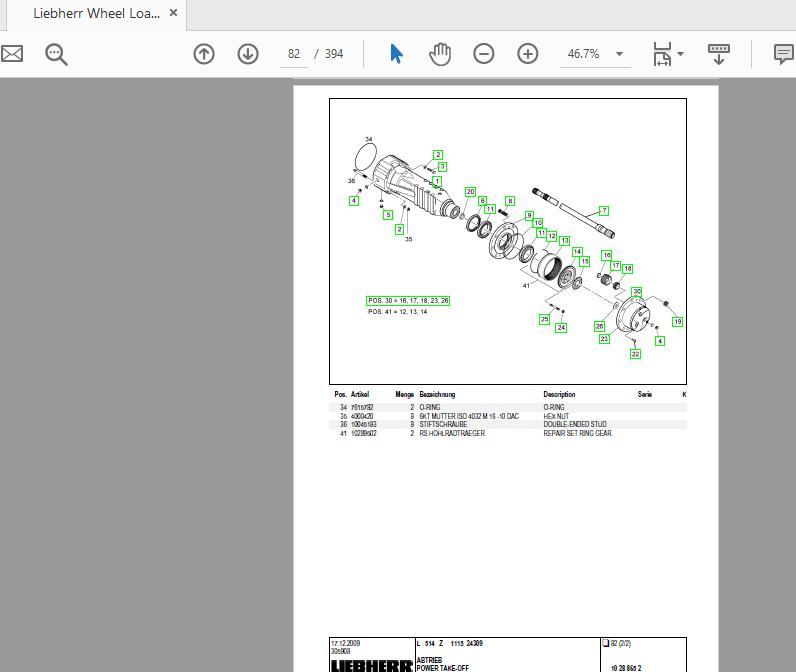Viewport: 796px width, 672px height.
Task: Open the comment speech bubble tool
Action: pyautogui.click(x=784, y=54)
